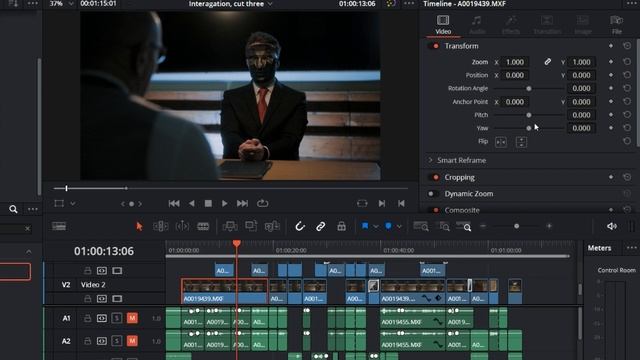Viewport: 640px width, 360px height.
Task: Toggle Position Lock padlock icon
Action: 341,226
